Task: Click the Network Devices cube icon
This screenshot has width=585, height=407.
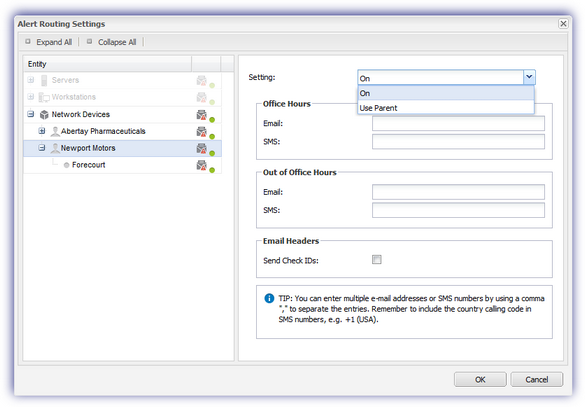Action: click(44, 115)
